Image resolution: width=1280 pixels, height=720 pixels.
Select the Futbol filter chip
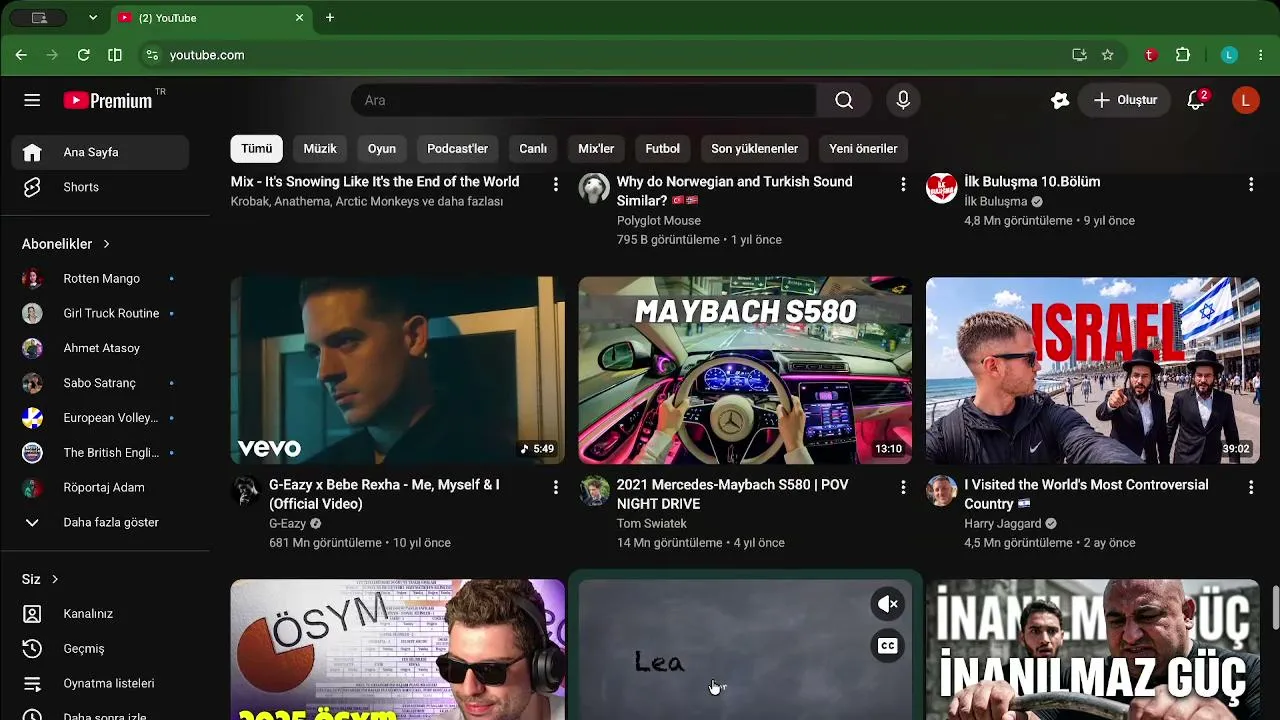click(x=662, y=149)
